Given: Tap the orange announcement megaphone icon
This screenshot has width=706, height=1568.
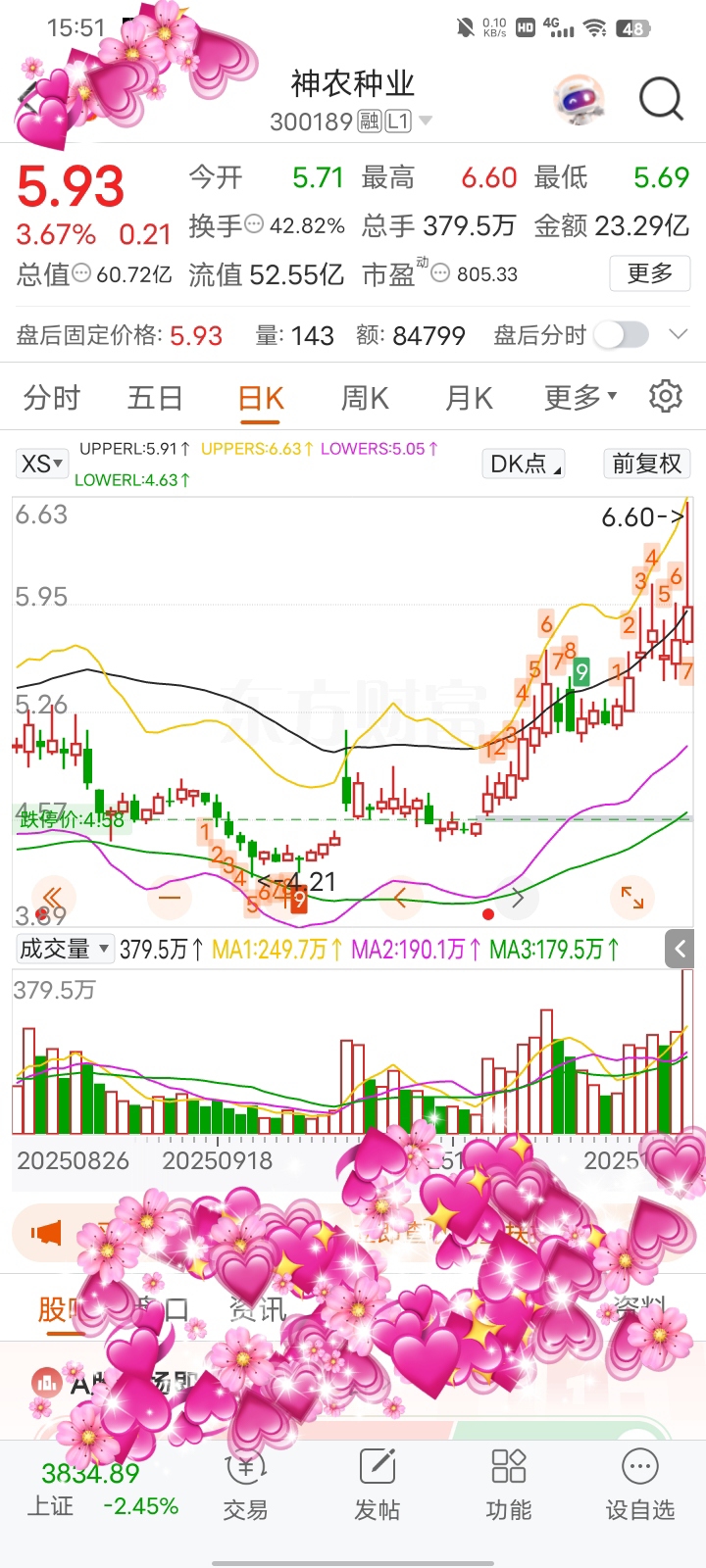Looking at the screenshot, I should tap(47, 1233).
